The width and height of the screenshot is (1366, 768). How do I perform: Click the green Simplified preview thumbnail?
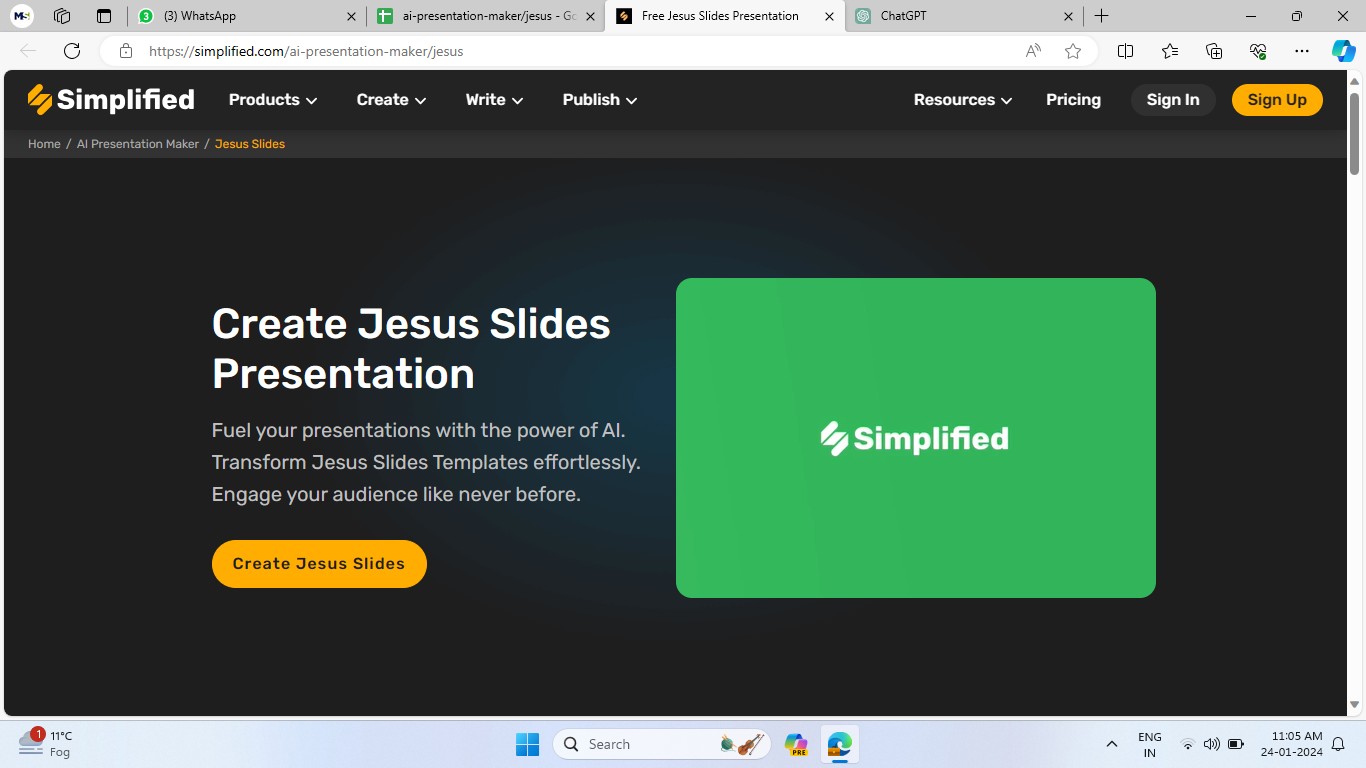pyautogui.click(x=916, y=438)
